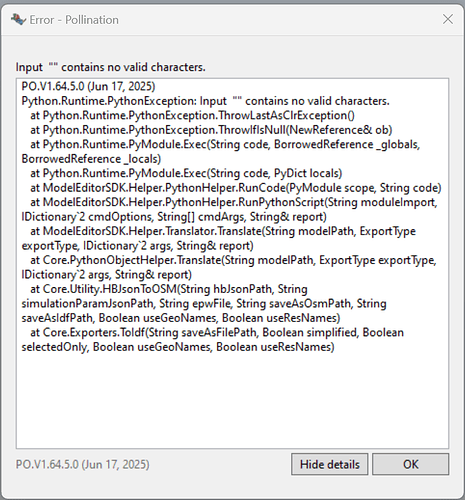Viewport: 465px width, 500px height.
Task: Click the version label at dialog bottom left
Action: pos(83,464)
